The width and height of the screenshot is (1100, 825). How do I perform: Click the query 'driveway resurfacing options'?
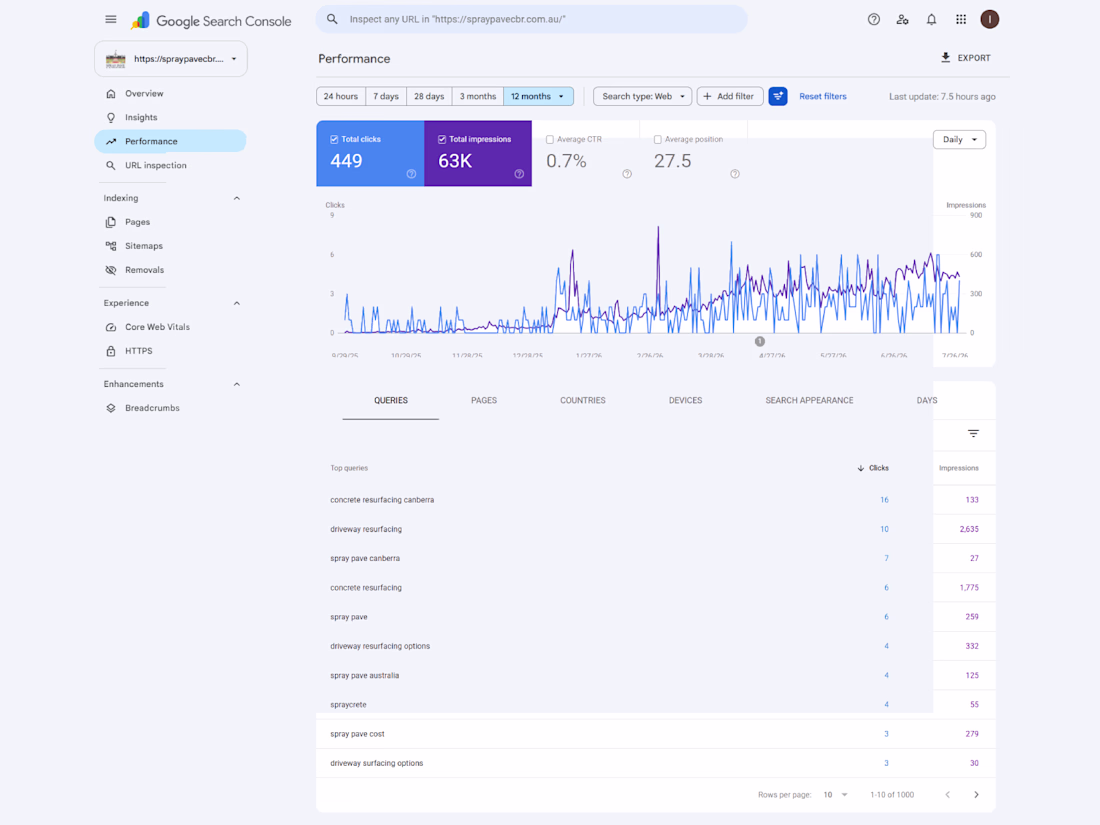click(380, 646)
